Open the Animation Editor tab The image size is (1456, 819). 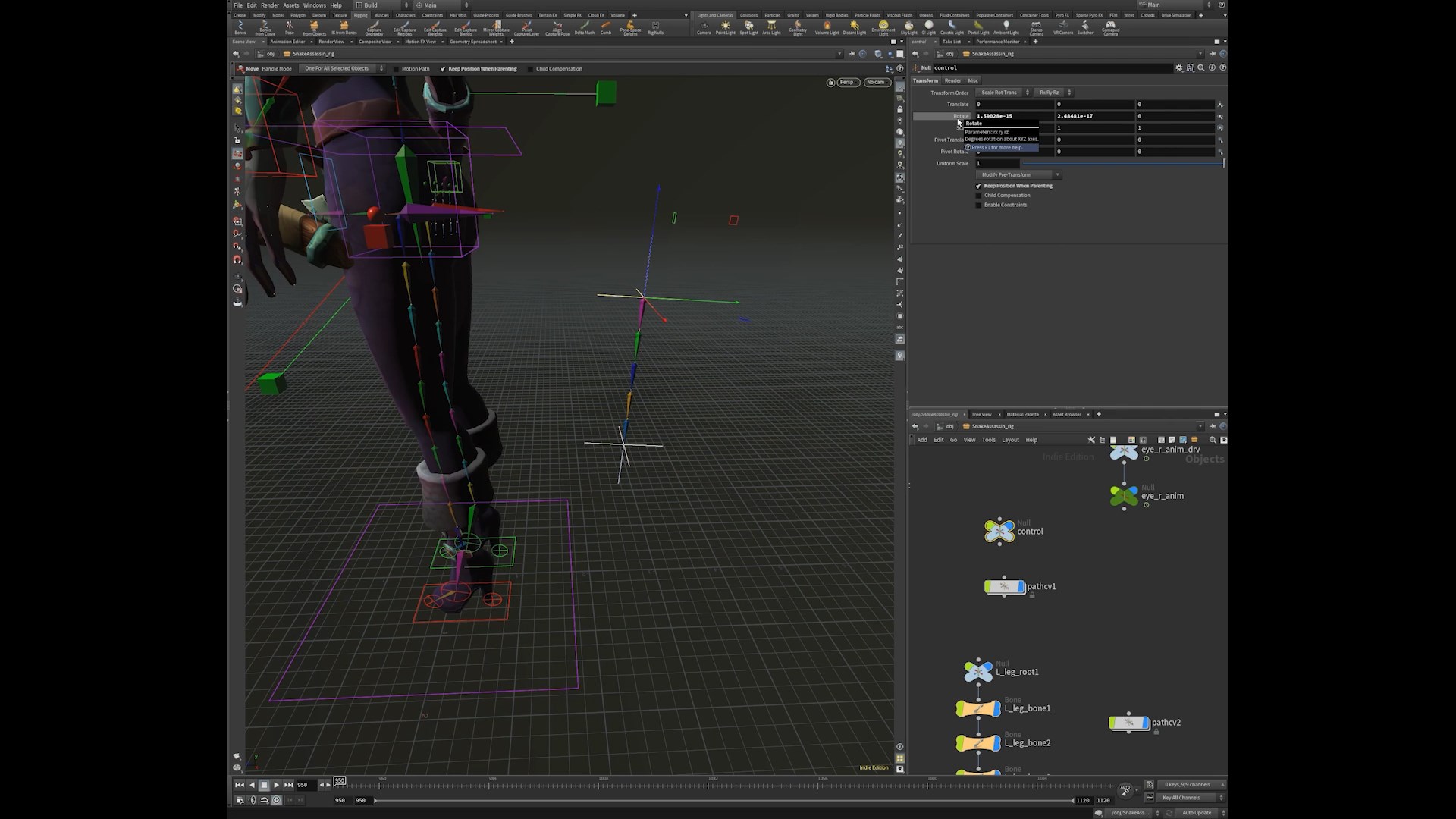coord(288,42)
